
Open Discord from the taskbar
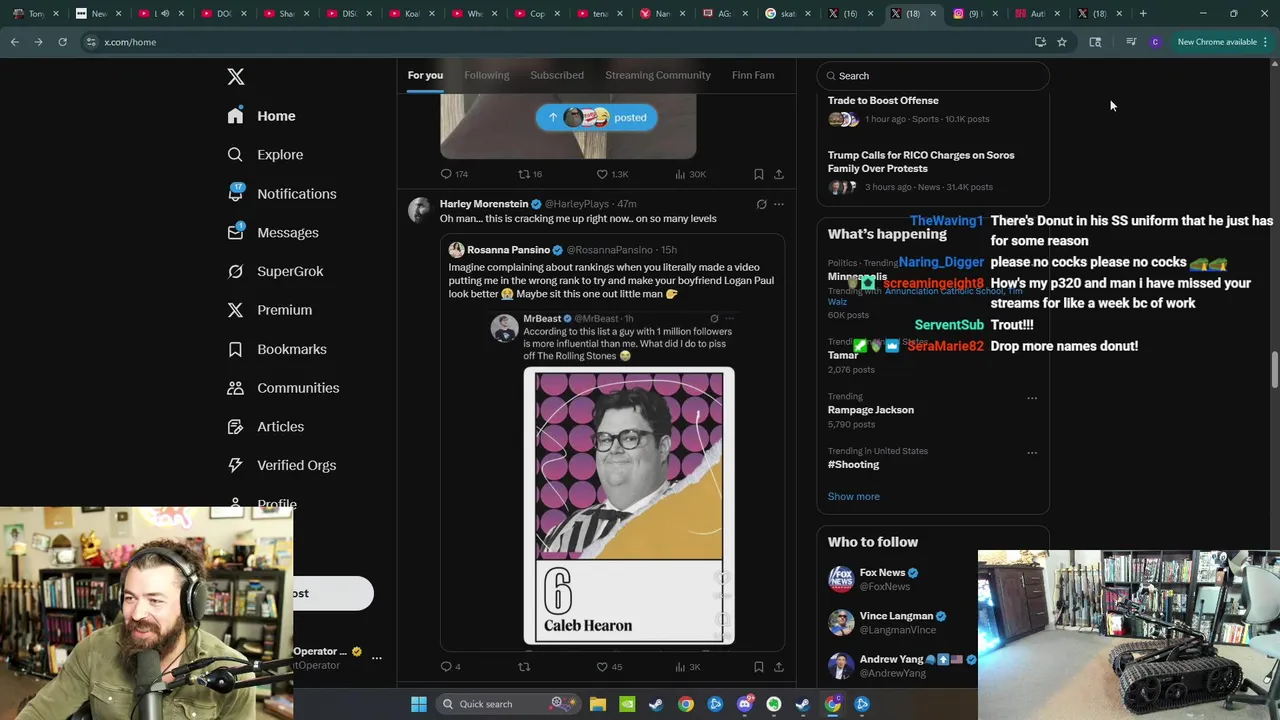pos(744,704)
